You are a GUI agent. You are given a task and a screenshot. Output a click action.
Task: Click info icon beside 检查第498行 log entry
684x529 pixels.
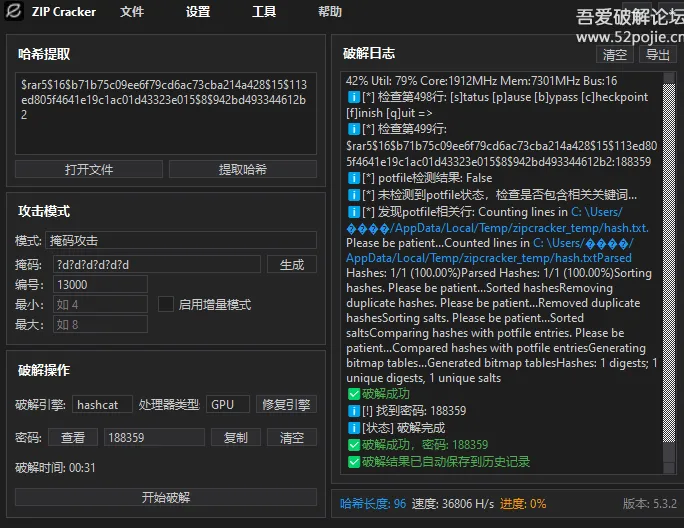pos(353,97)
